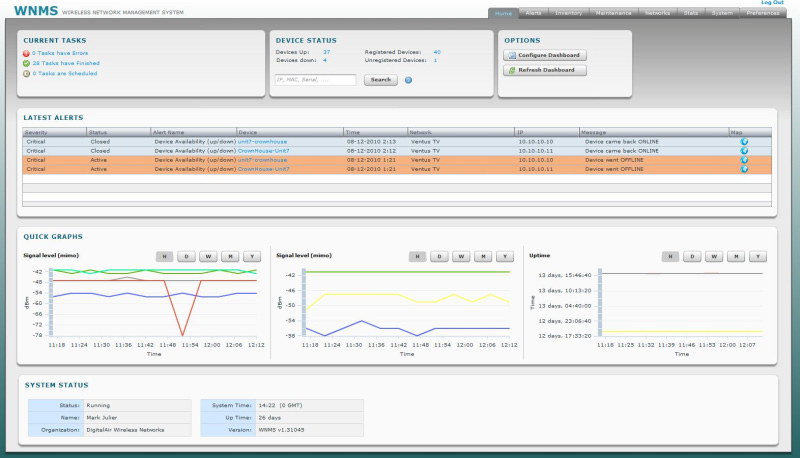800x458 pixels.
Task: Sort alerts by Time column header
Action: [353, 132]
